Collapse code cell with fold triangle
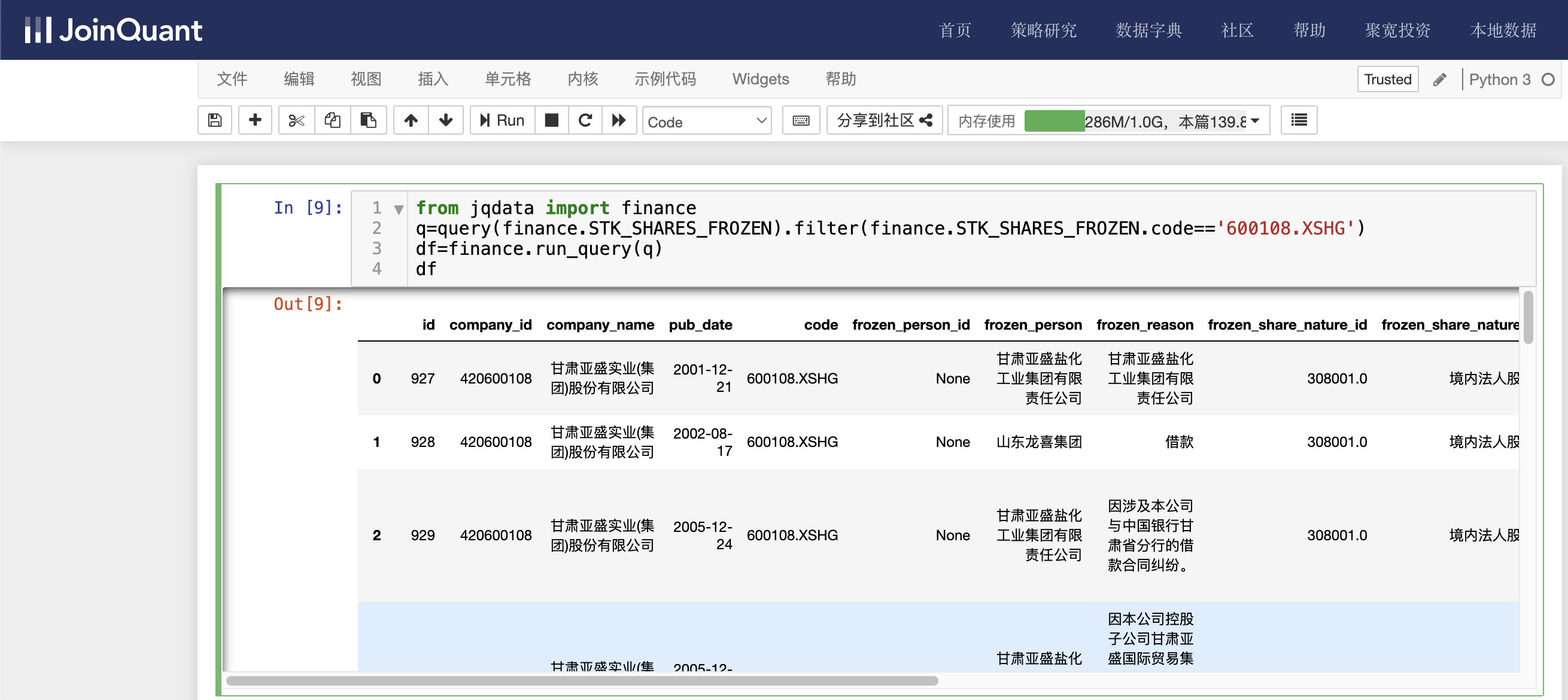The height and width of the screenshot is (700, 1568). 399,209
